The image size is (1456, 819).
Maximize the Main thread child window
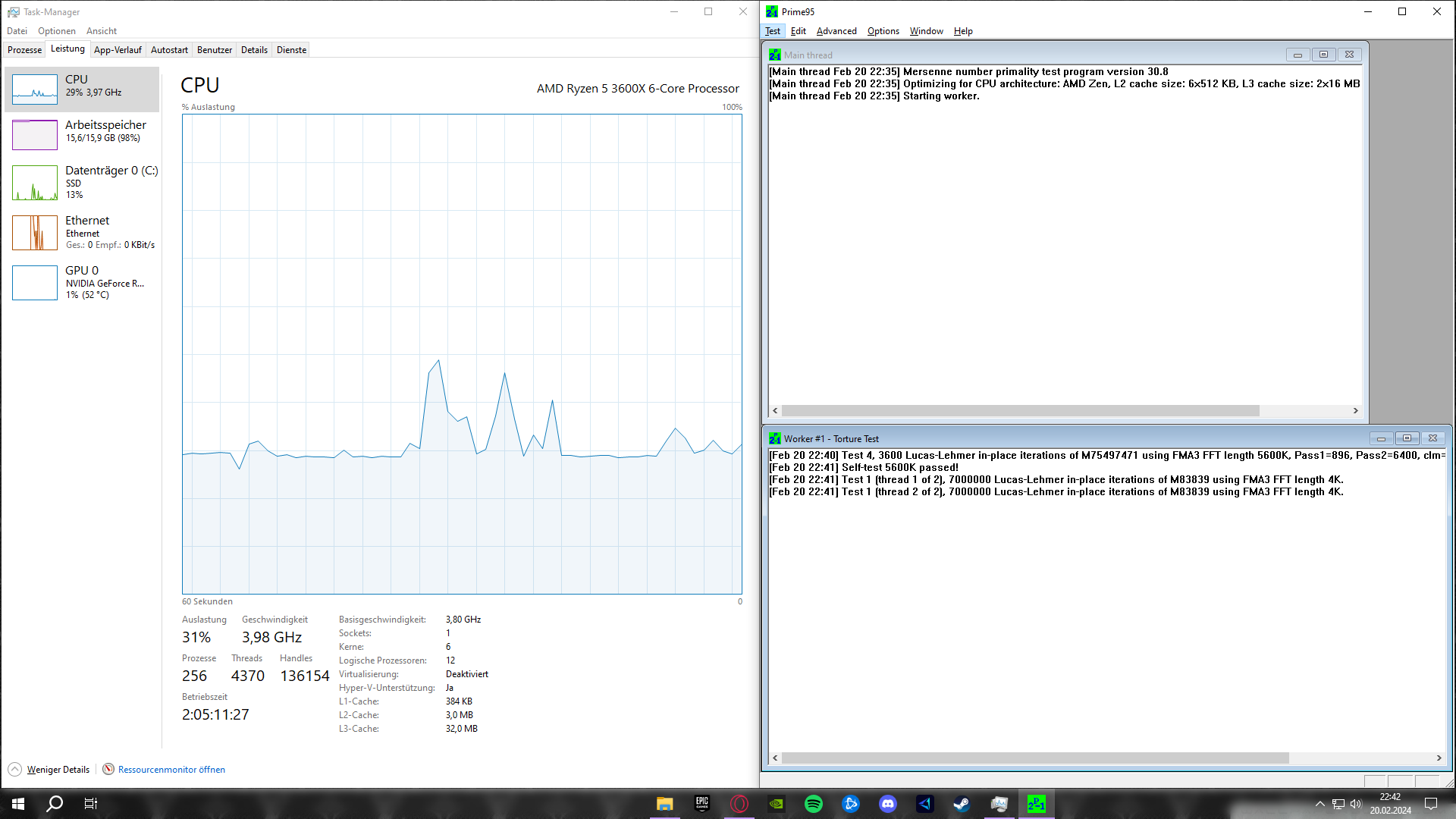(x=1323, y=55)
